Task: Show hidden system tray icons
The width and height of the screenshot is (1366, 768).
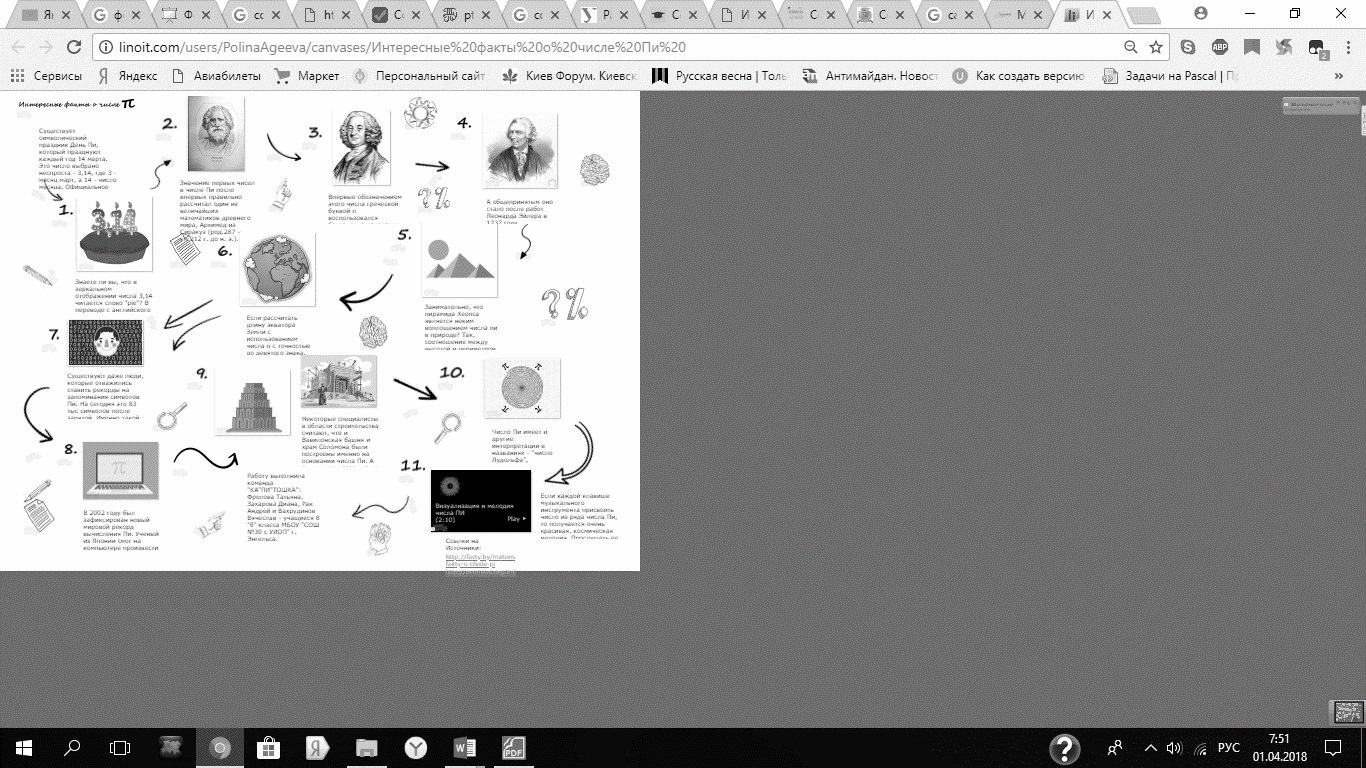Action: 1151,748
